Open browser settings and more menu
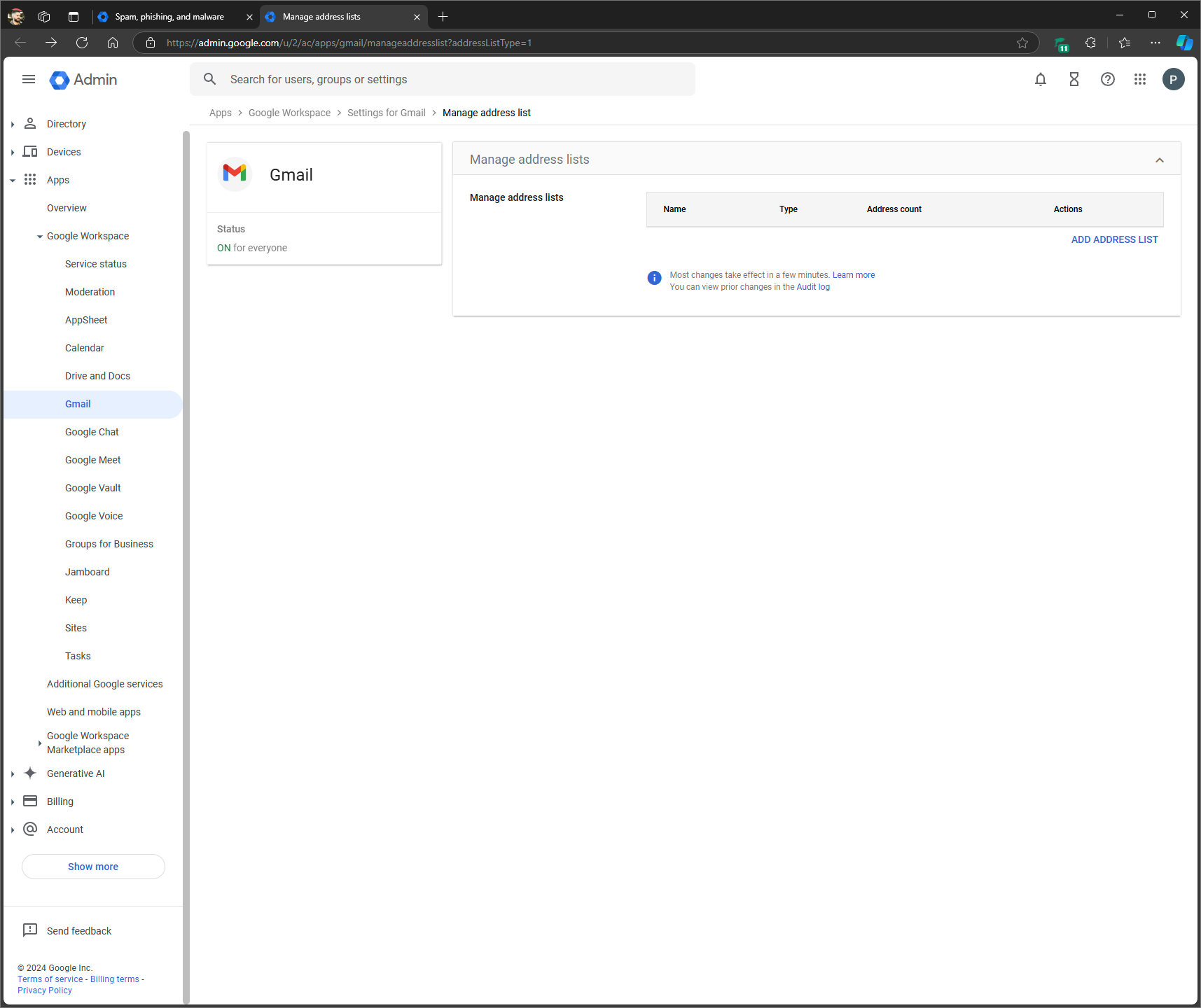Viewport: 1201px width, 1008px height. point(1155,43)
